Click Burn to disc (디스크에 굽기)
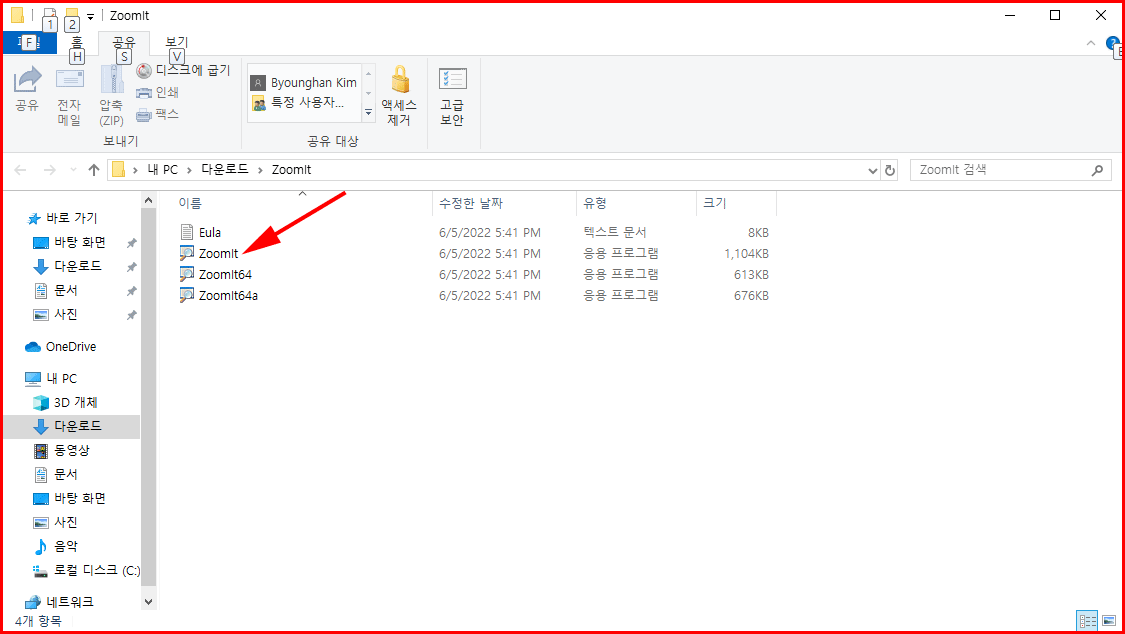This screenshot has width=1125, height=634. coord(183,70)
